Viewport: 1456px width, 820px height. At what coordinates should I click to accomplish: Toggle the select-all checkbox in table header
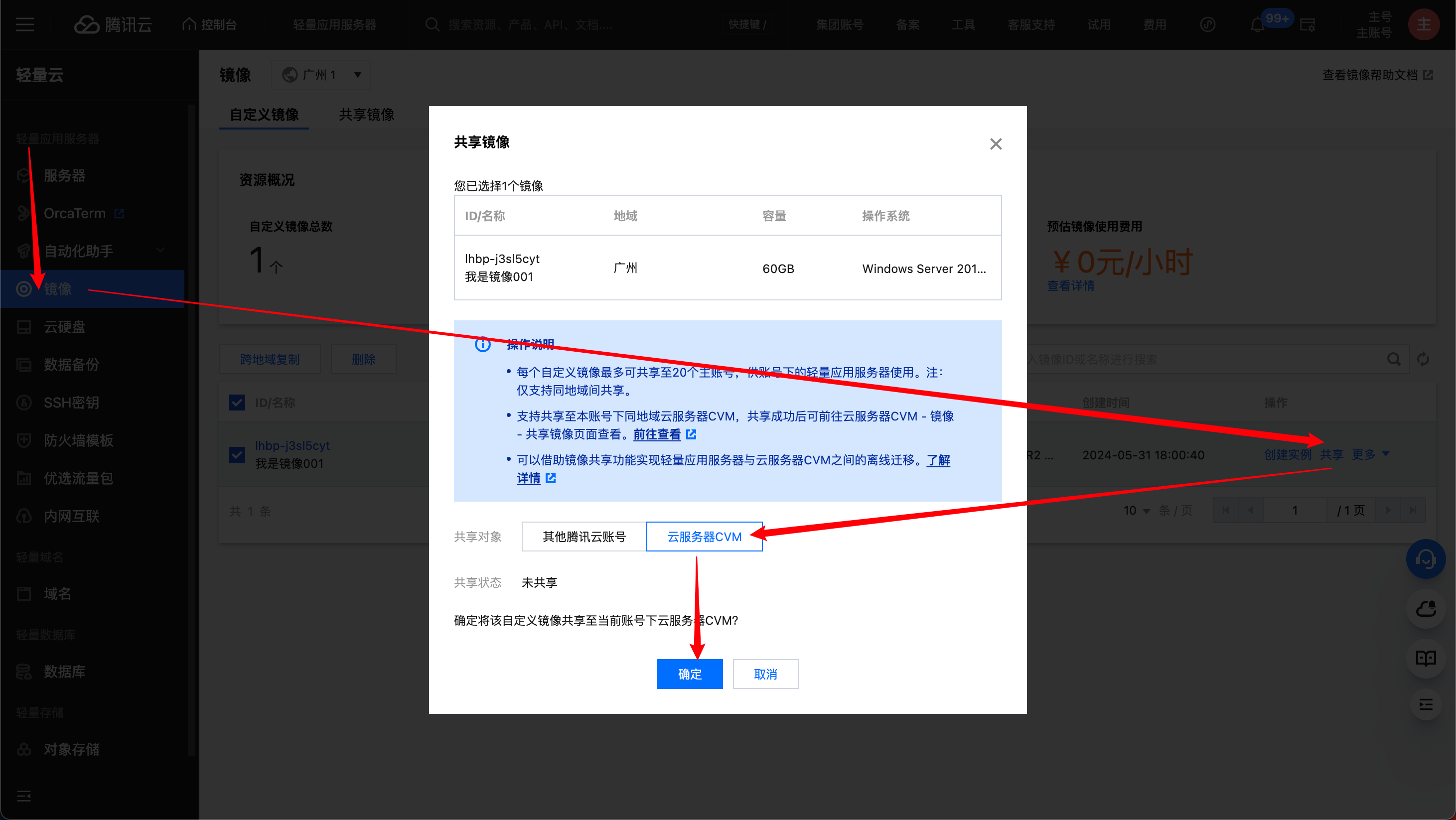[237, 403]
